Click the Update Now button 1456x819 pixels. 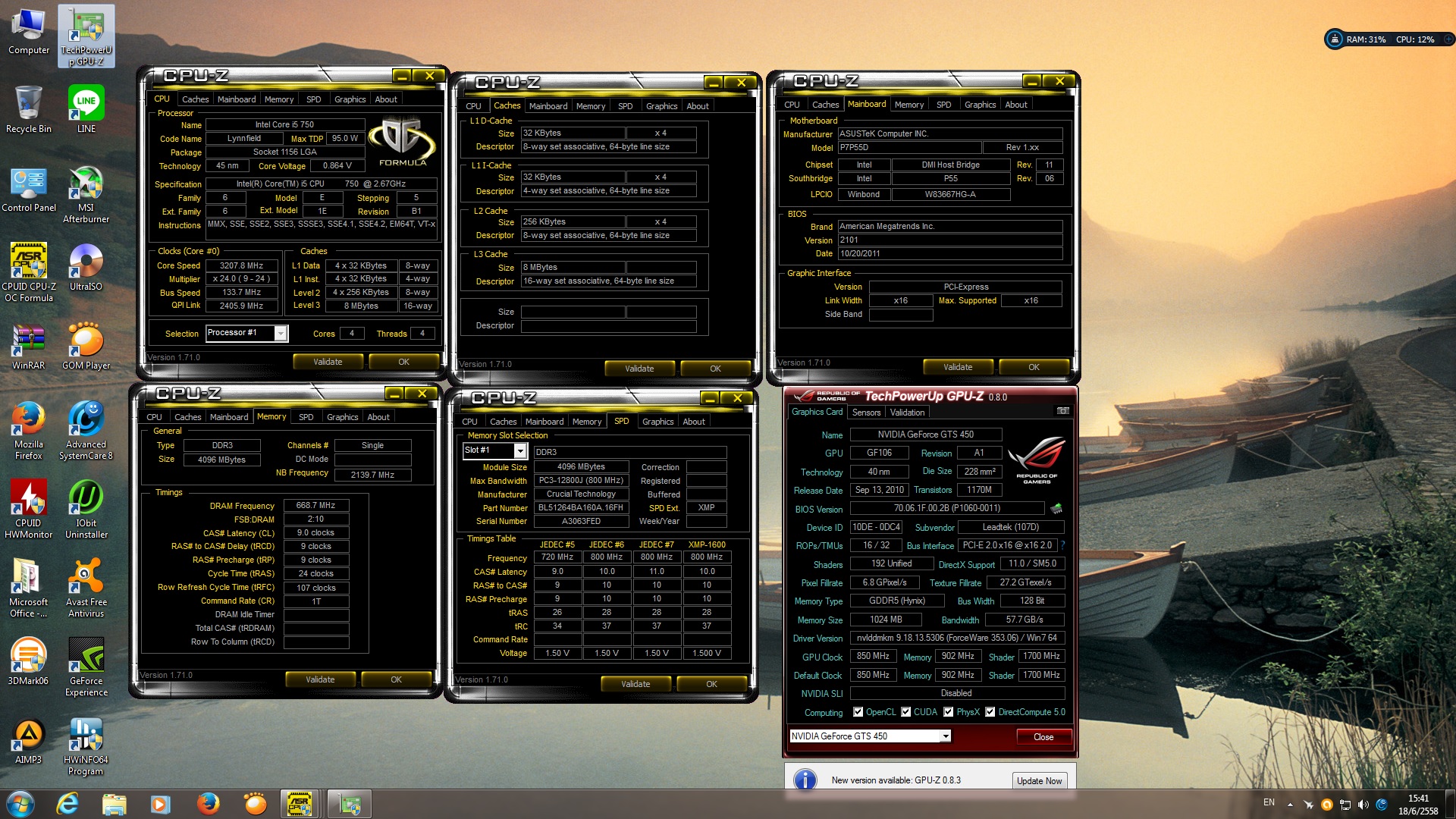point(1039,780)
